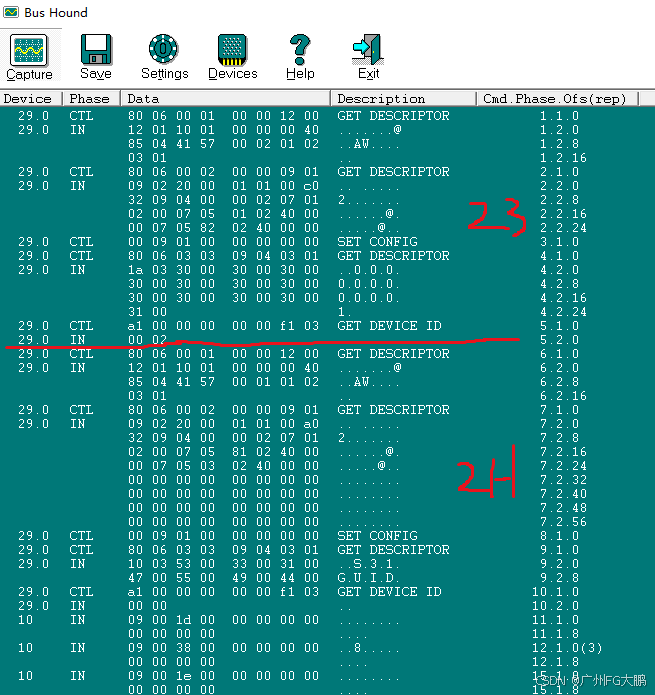This screenshot has width=655, height=695.
Task: Click the Bus Hound title bar icon
Action: point(10,12)
